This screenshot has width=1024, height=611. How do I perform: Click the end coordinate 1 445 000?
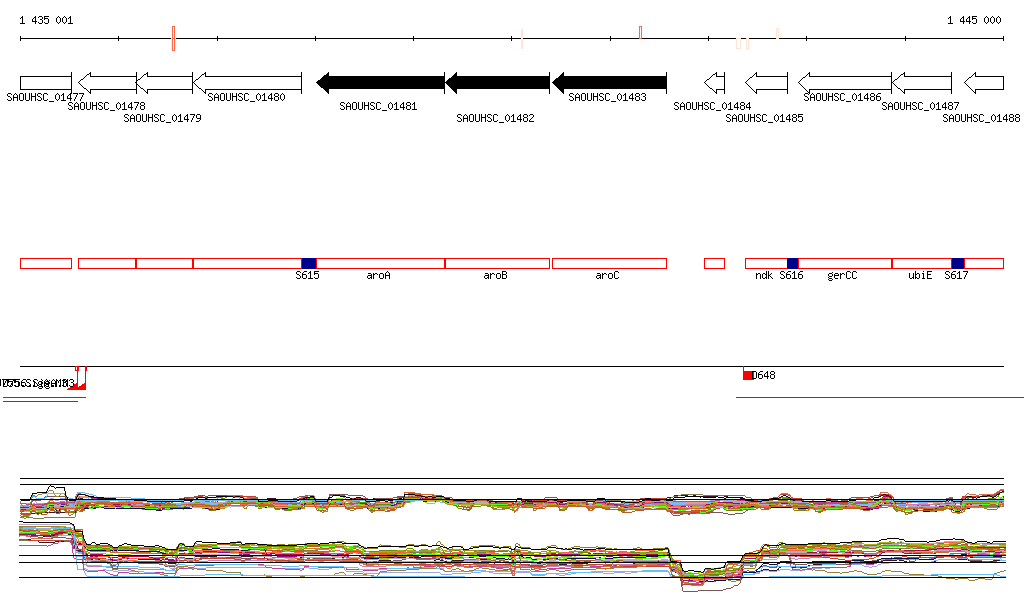point(974,20)
